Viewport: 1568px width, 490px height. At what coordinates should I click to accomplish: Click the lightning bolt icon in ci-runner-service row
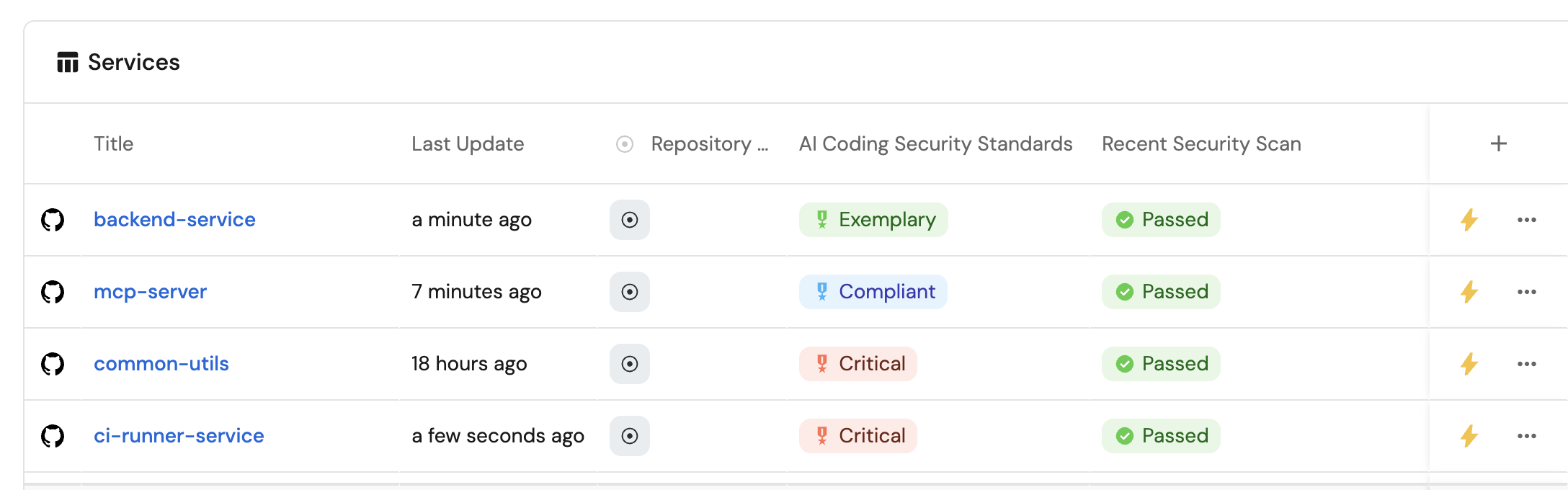coord(1469,436)
